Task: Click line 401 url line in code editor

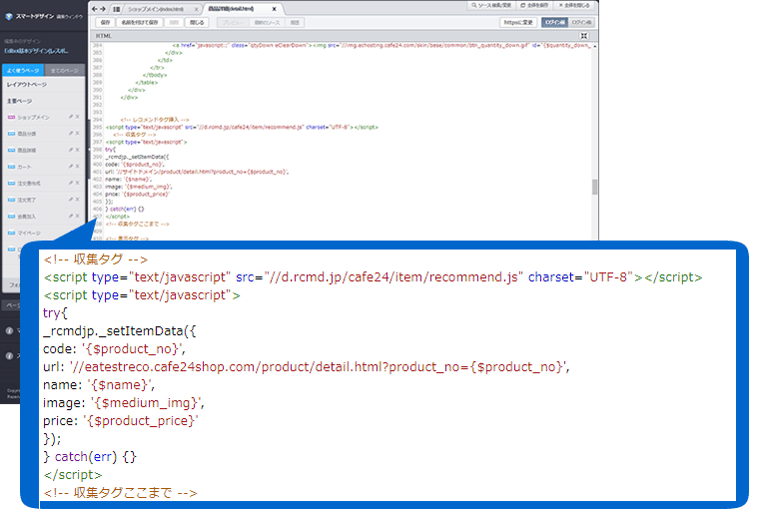Action: [197, 172]
